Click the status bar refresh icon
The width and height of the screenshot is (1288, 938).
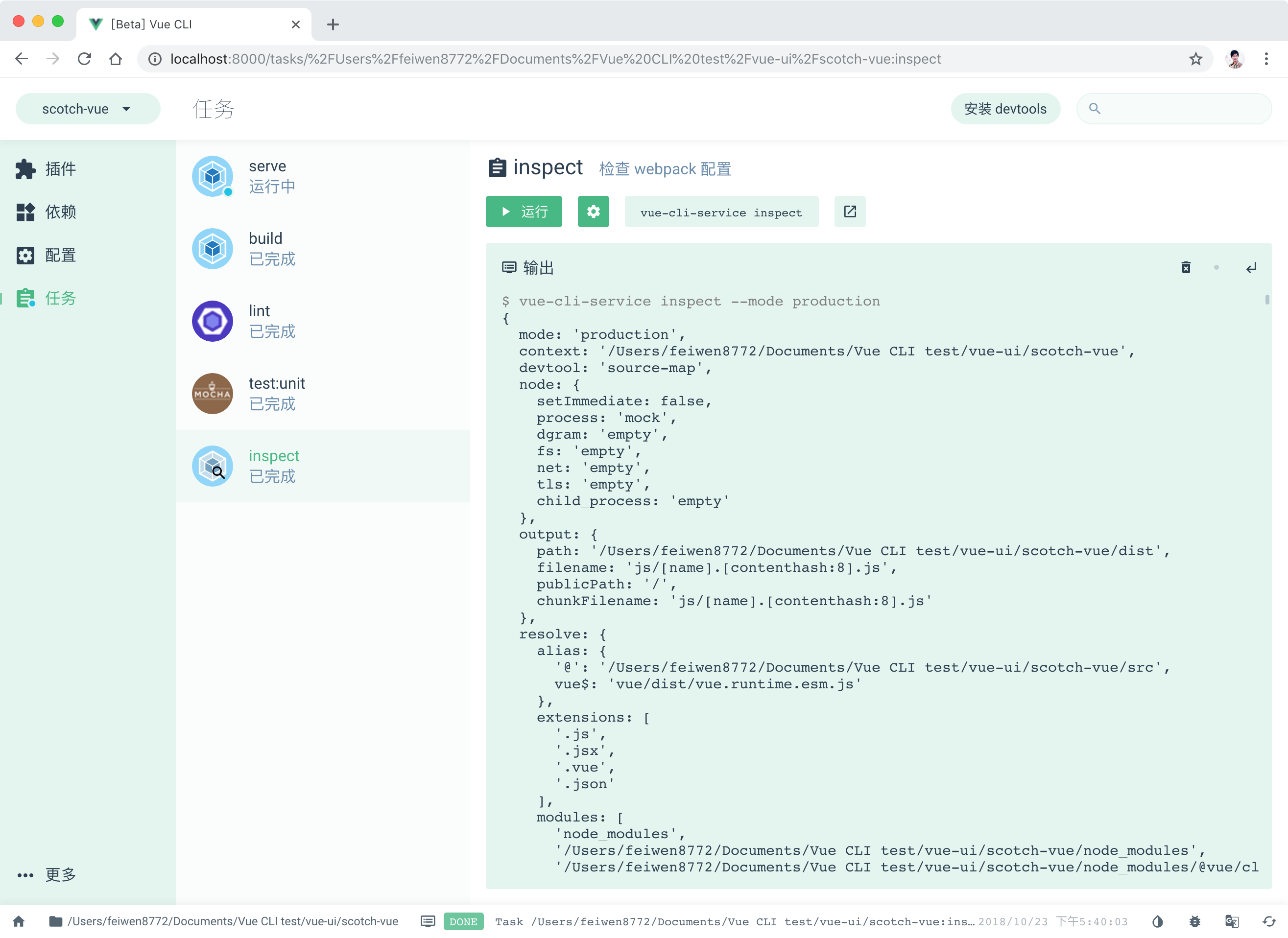point(1269,921)
